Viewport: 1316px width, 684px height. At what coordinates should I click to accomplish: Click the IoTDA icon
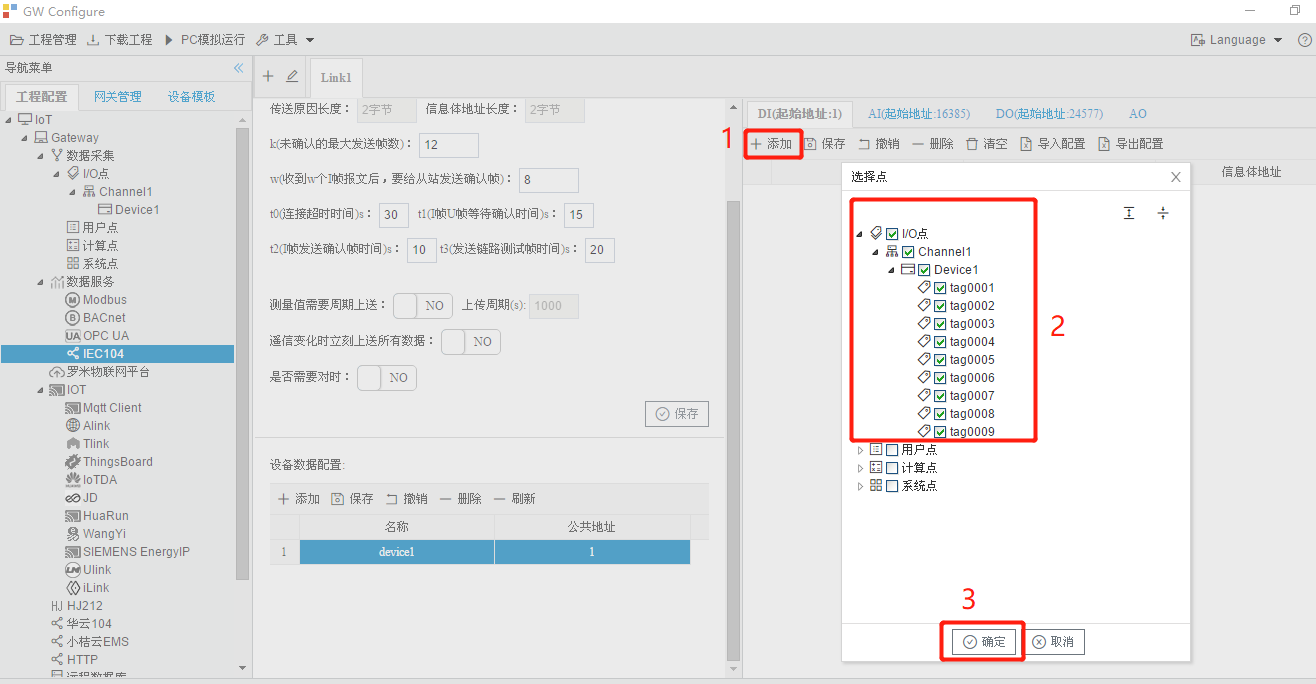pyautogui.click(x=72, y=480)
